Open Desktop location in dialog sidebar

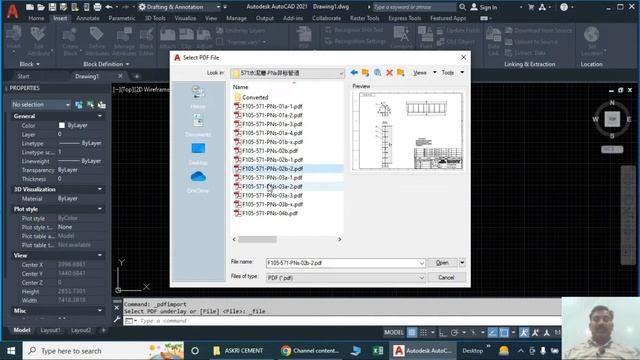tap(198, 153)
